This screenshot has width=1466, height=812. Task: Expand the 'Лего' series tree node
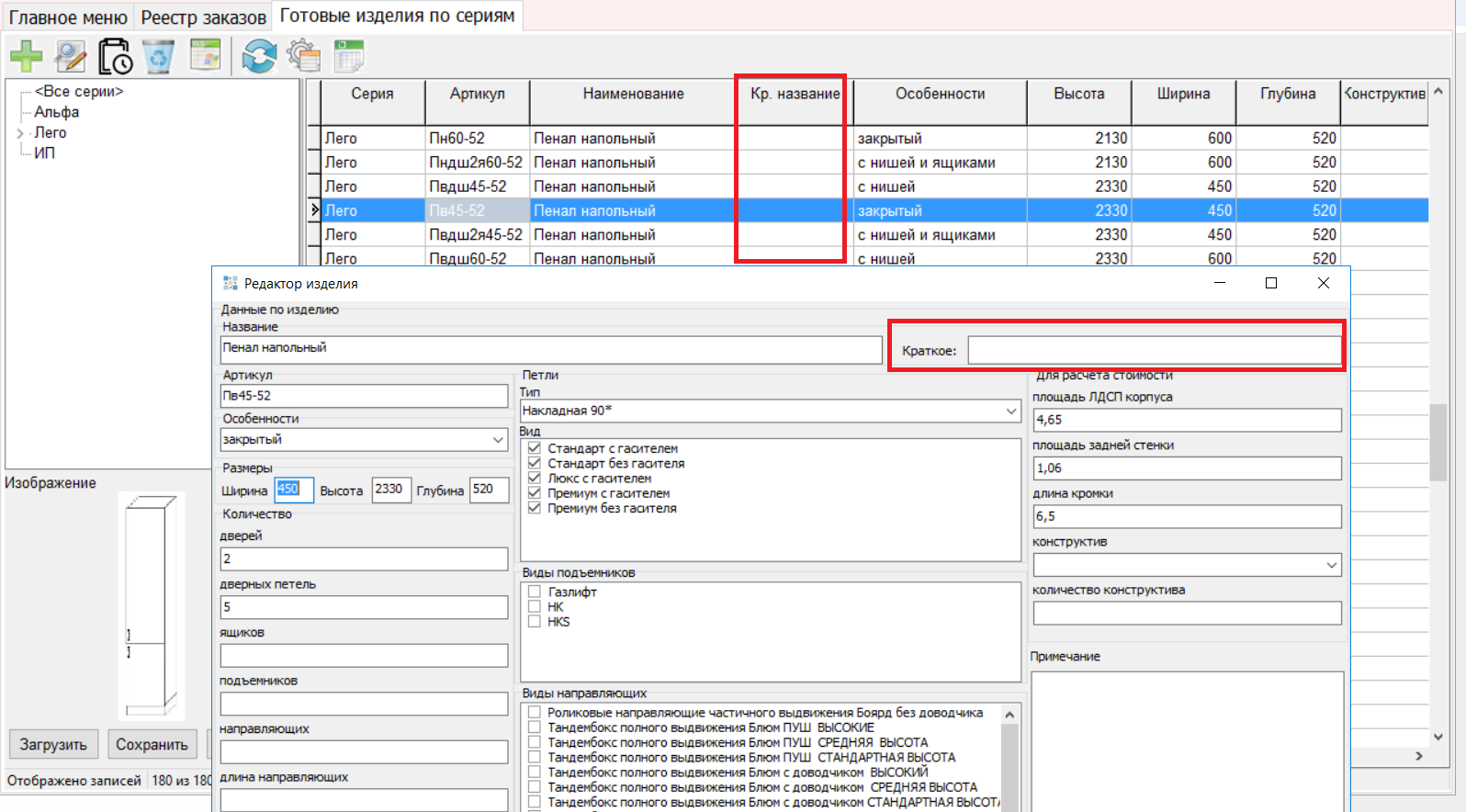pos(20,133)
